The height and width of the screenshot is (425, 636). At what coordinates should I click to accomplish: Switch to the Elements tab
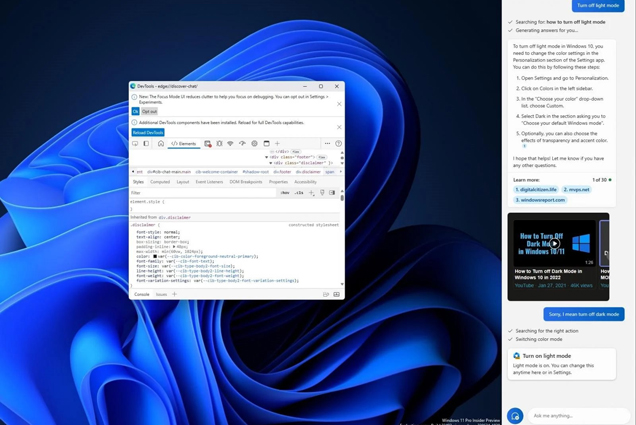184,144
